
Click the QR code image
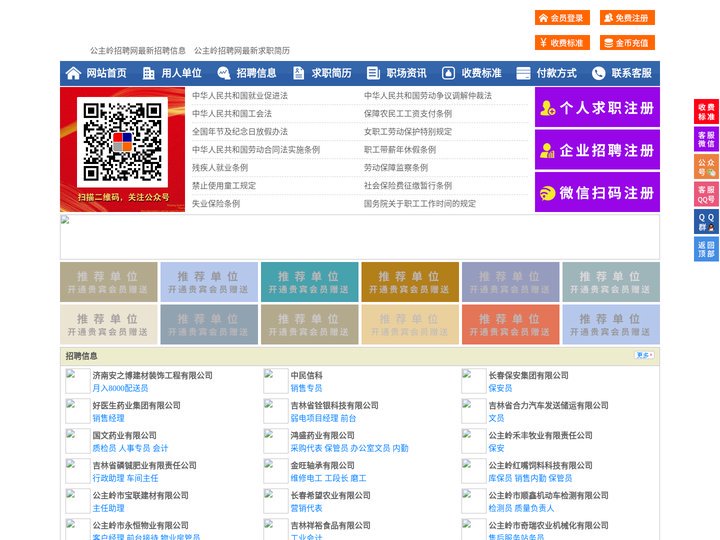[122, 142]
